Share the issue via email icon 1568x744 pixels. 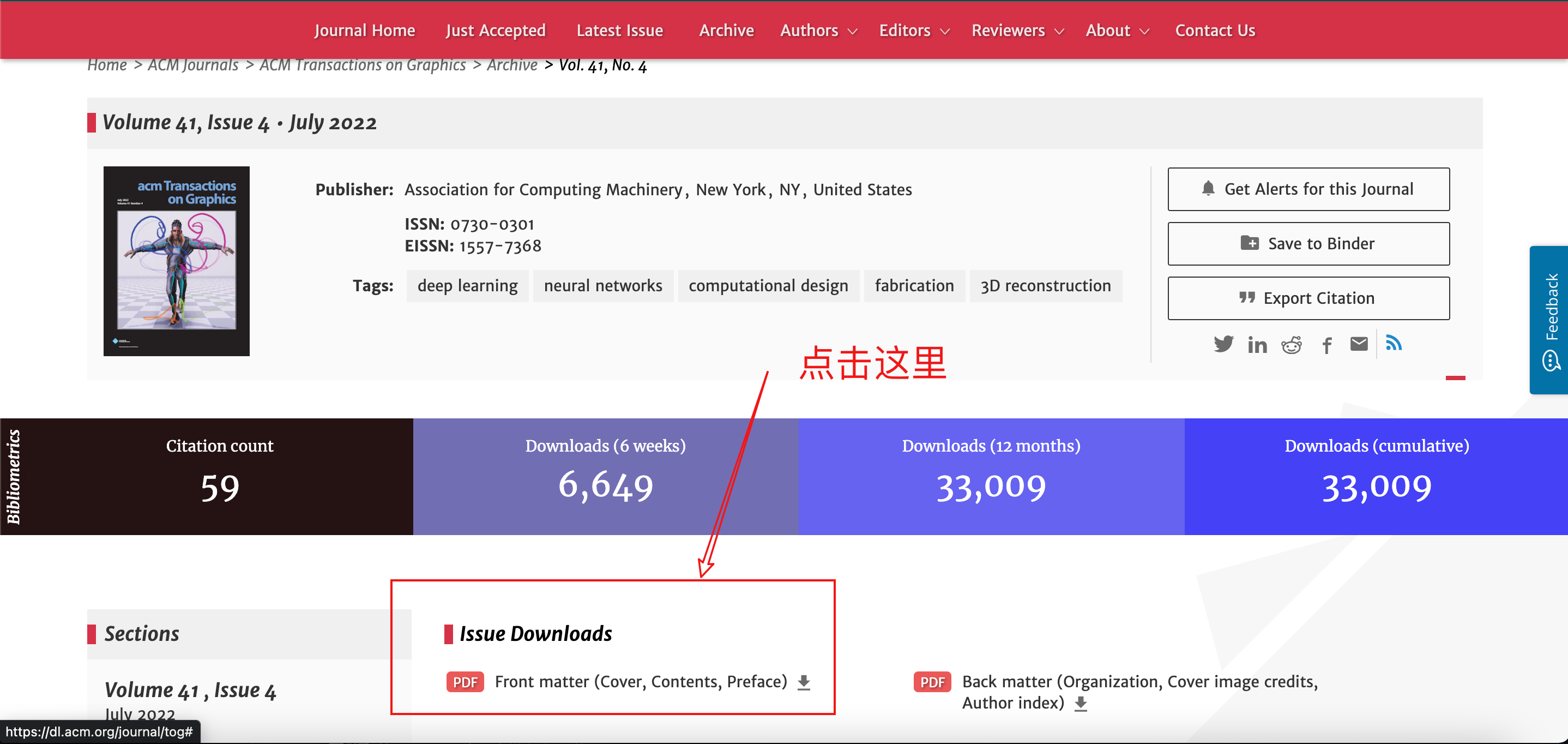(1359, 344)
